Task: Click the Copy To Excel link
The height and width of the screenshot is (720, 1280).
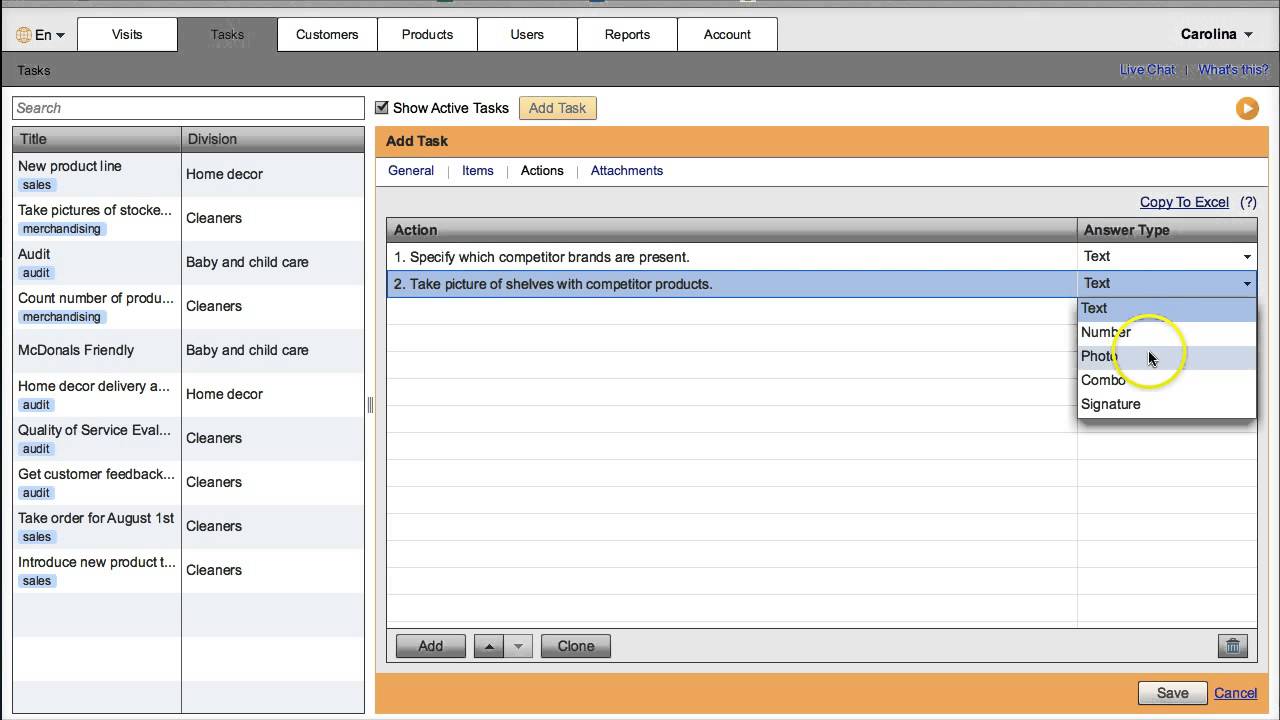Action: [x=1184, y=202]
